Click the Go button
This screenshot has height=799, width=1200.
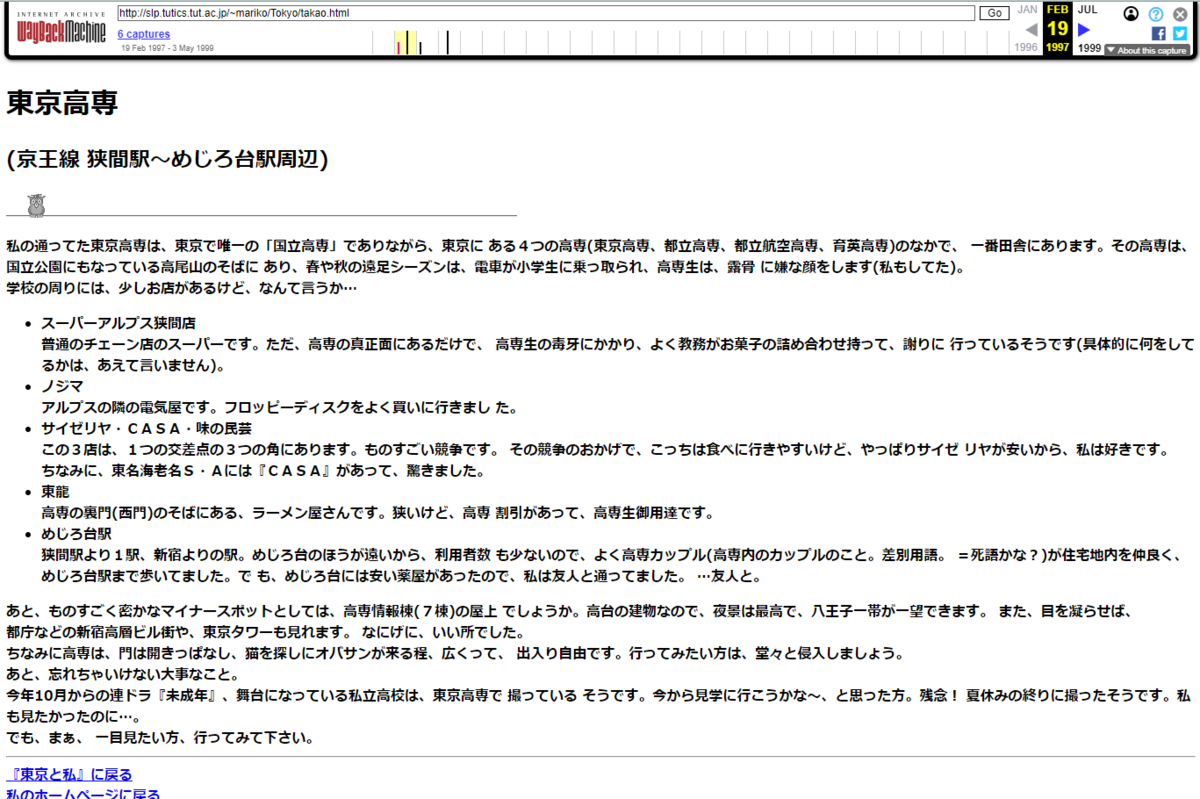(994, 13)
